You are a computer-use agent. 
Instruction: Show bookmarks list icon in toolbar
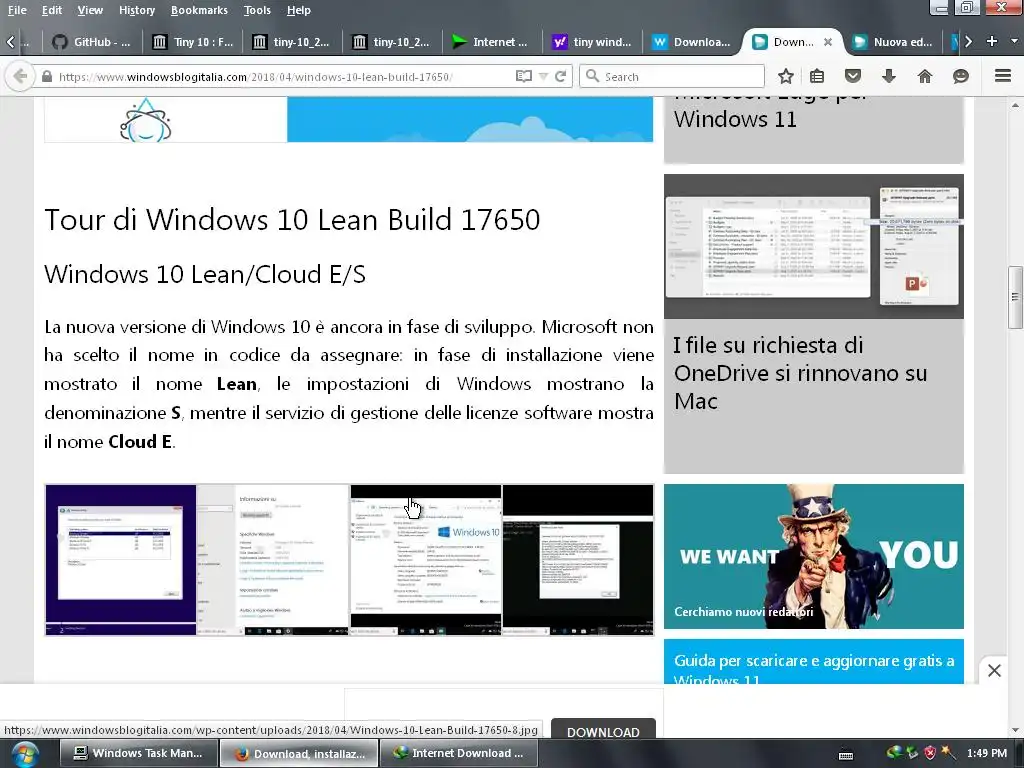tap(816, 76)
